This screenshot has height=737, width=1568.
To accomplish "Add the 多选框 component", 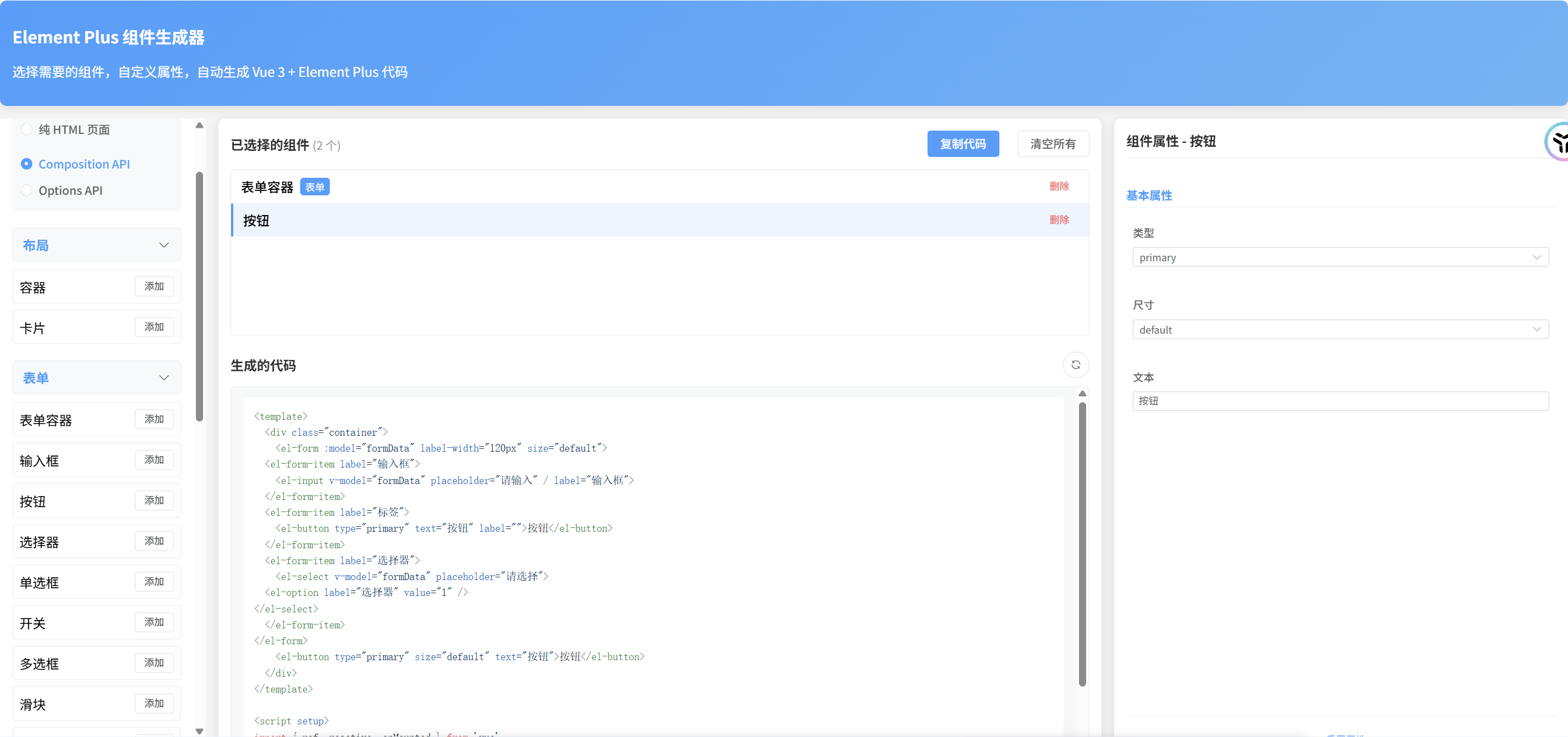I will coord(154,663).
